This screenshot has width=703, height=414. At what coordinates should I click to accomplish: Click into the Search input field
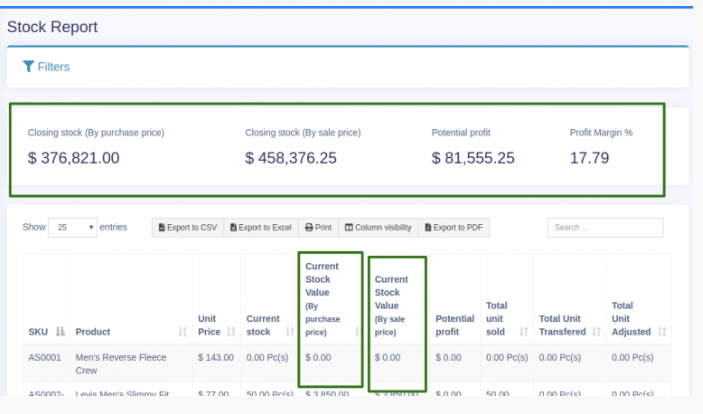pos(604,228)
